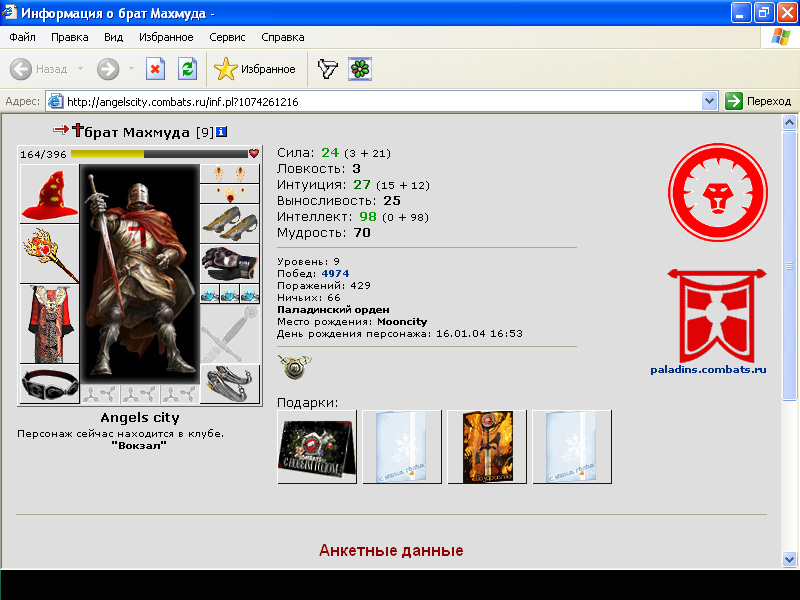Open paladins.combats.ru link
The image size is (800, 600).
[708, 369]
